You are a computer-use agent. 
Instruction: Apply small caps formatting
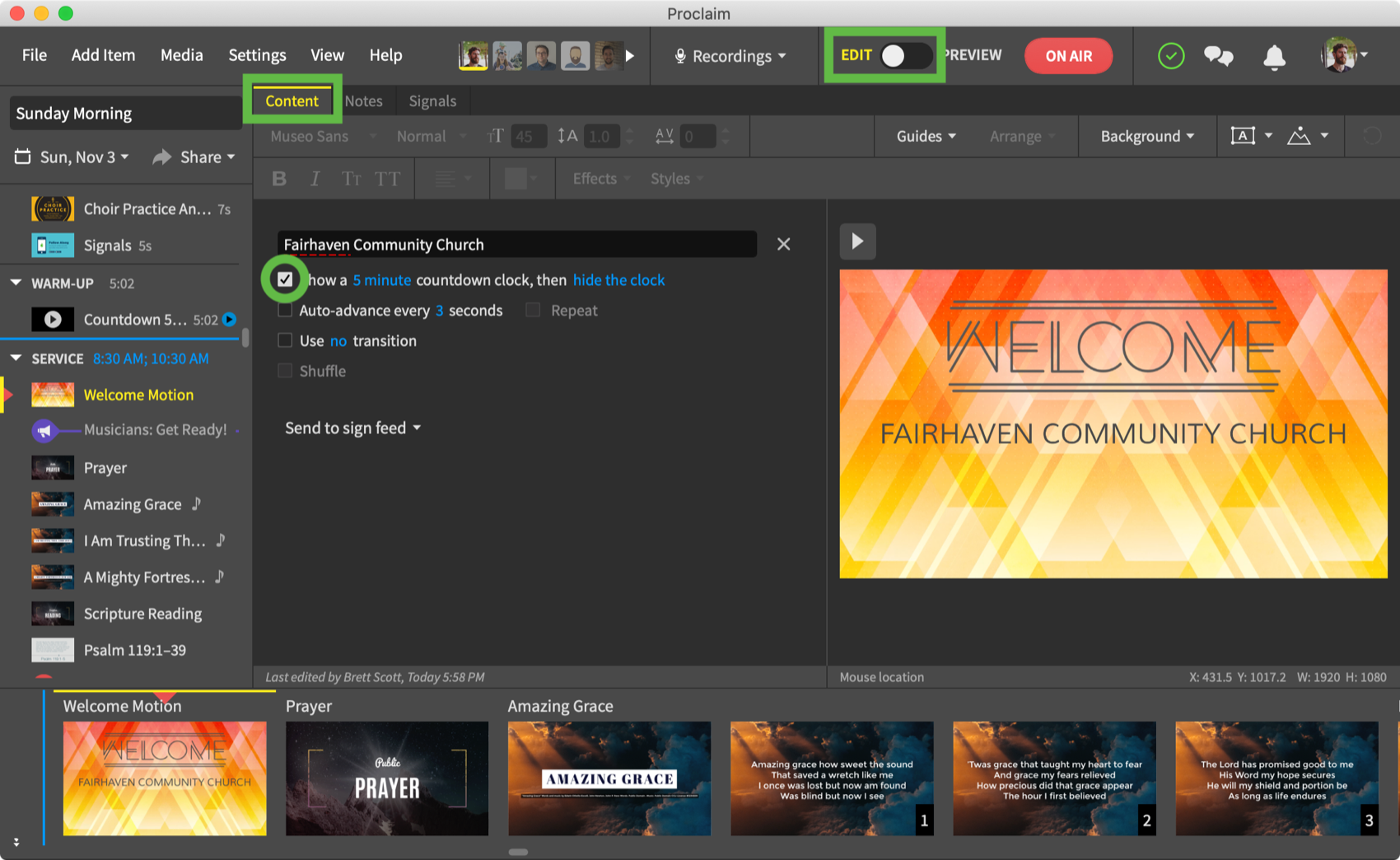pos(351,179)
